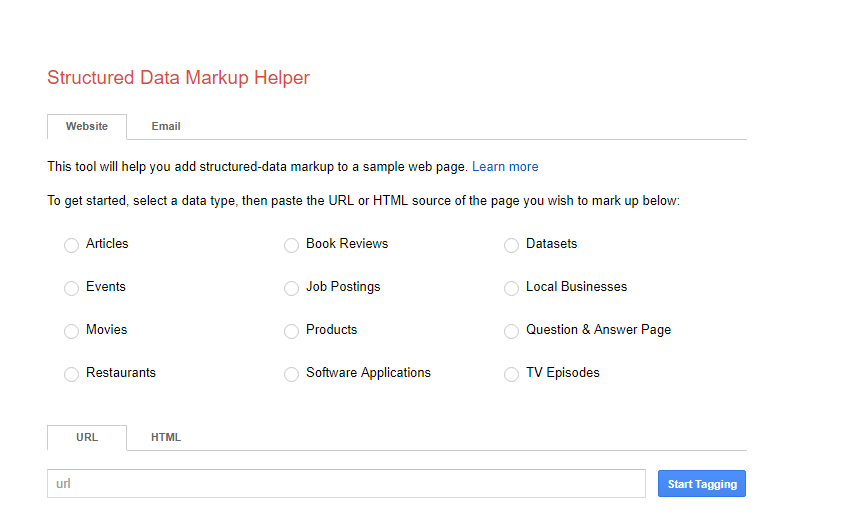Screen dimensions: 846x516
Task: Open the URL input tab
Action: point(87,437)
